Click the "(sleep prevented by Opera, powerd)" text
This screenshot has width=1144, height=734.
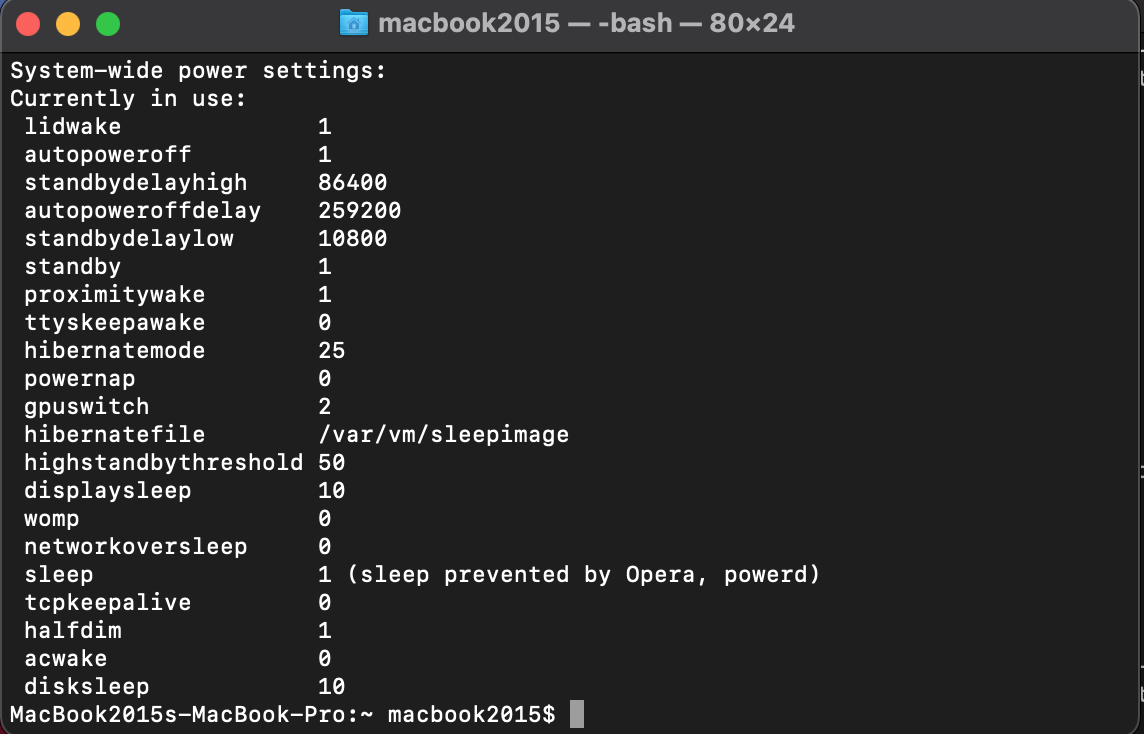[x=583, y=575]
